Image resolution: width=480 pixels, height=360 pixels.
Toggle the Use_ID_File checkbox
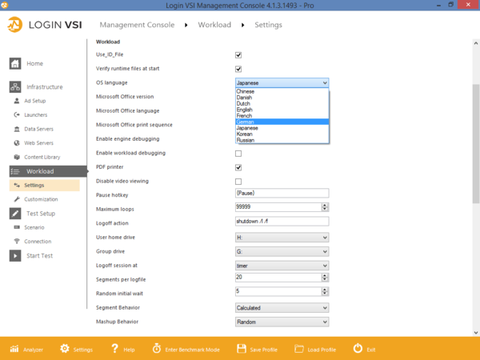click(x=238, y=55)
